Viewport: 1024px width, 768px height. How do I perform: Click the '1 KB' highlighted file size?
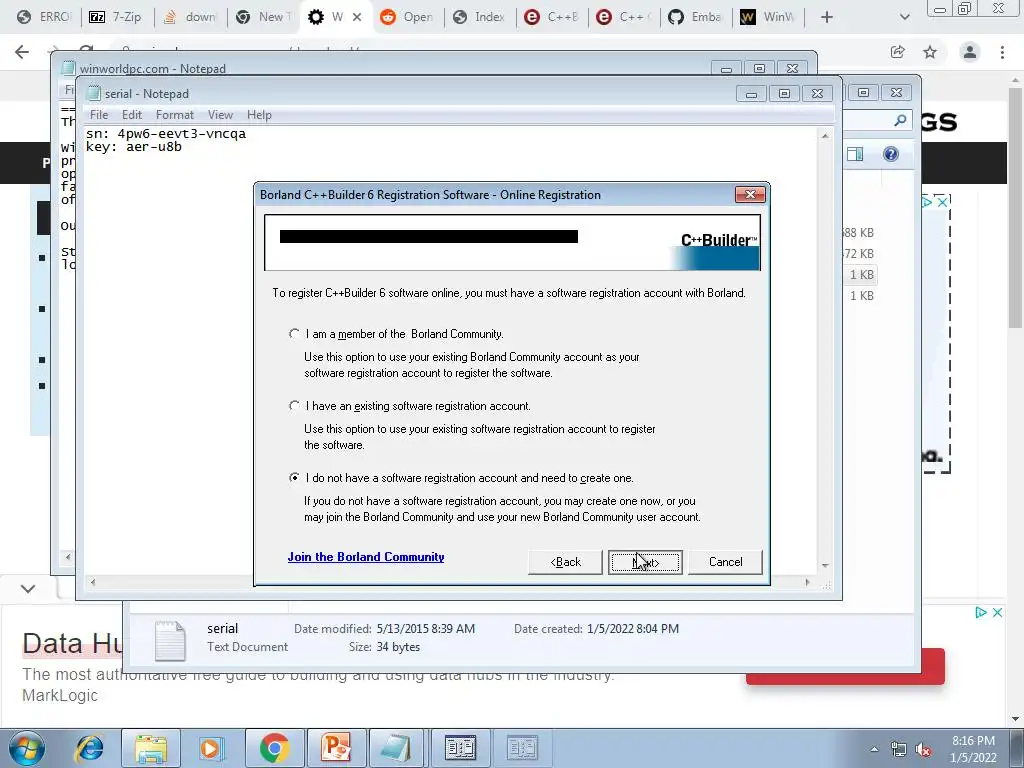[861, 275]
